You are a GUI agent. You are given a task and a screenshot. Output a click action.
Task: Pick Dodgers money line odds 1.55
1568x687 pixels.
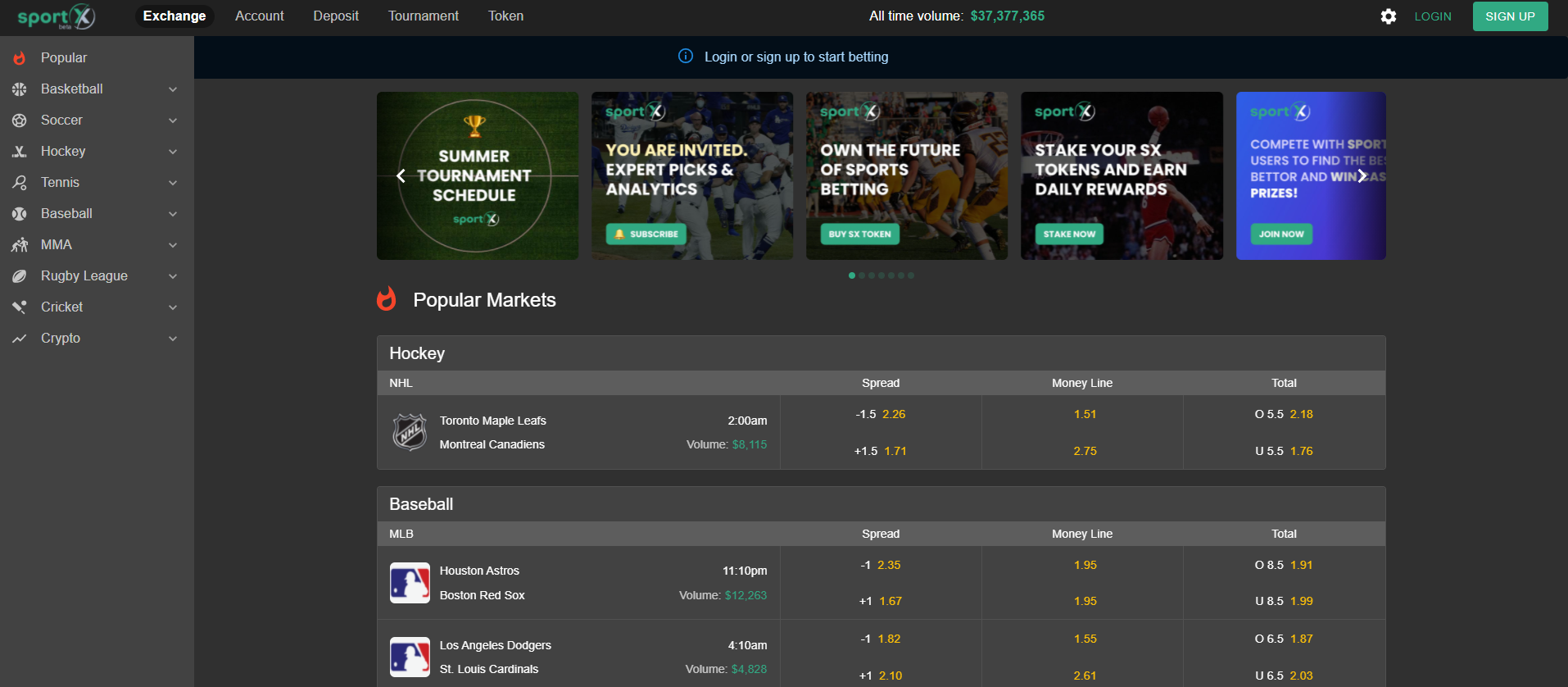pos(1085,639)
